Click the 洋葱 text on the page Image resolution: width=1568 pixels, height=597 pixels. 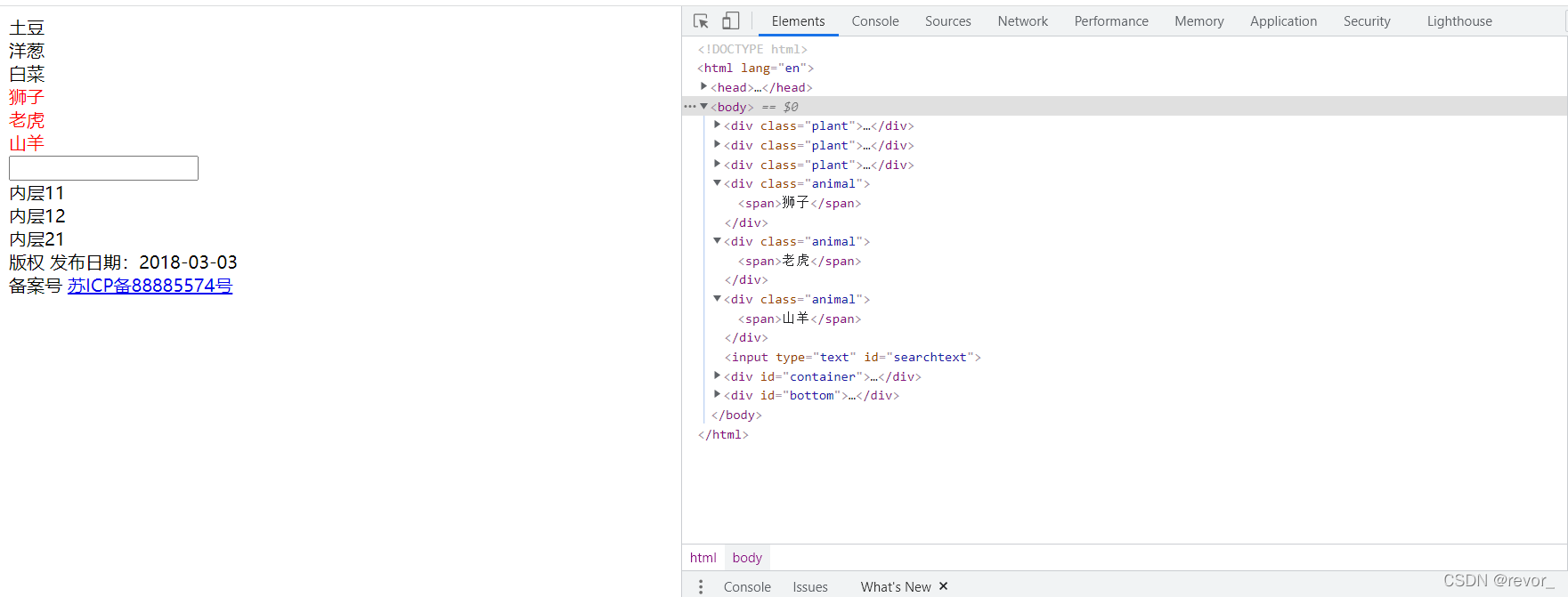click(27, 51)
